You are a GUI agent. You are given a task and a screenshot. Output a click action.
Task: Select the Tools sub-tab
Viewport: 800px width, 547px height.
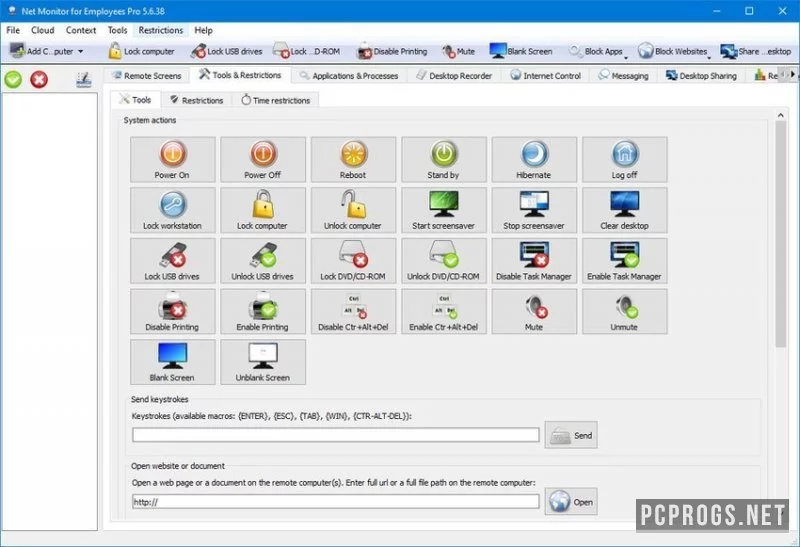click(135, 100)
